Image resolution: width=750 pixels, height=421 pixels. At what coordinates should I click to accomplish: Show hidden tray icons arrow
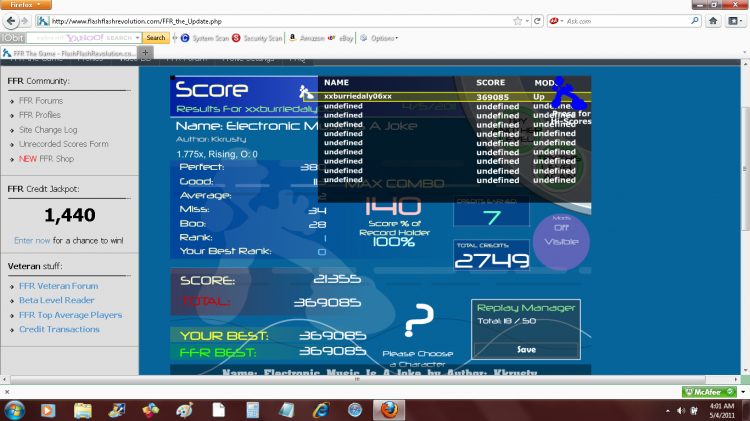[668, 411]
